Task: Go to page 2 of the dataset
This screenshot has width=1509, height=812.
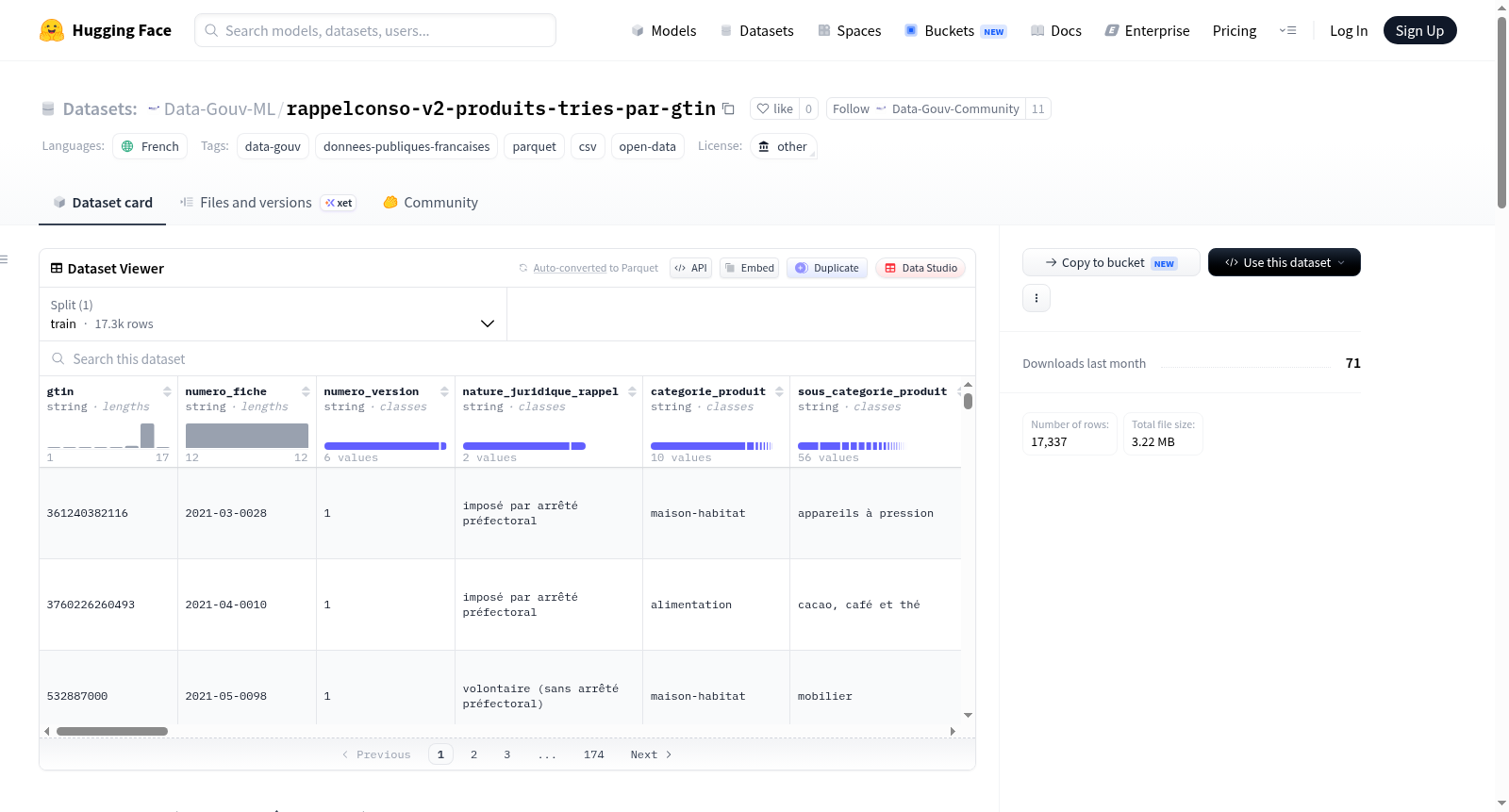Action: (x=473, y=754)
